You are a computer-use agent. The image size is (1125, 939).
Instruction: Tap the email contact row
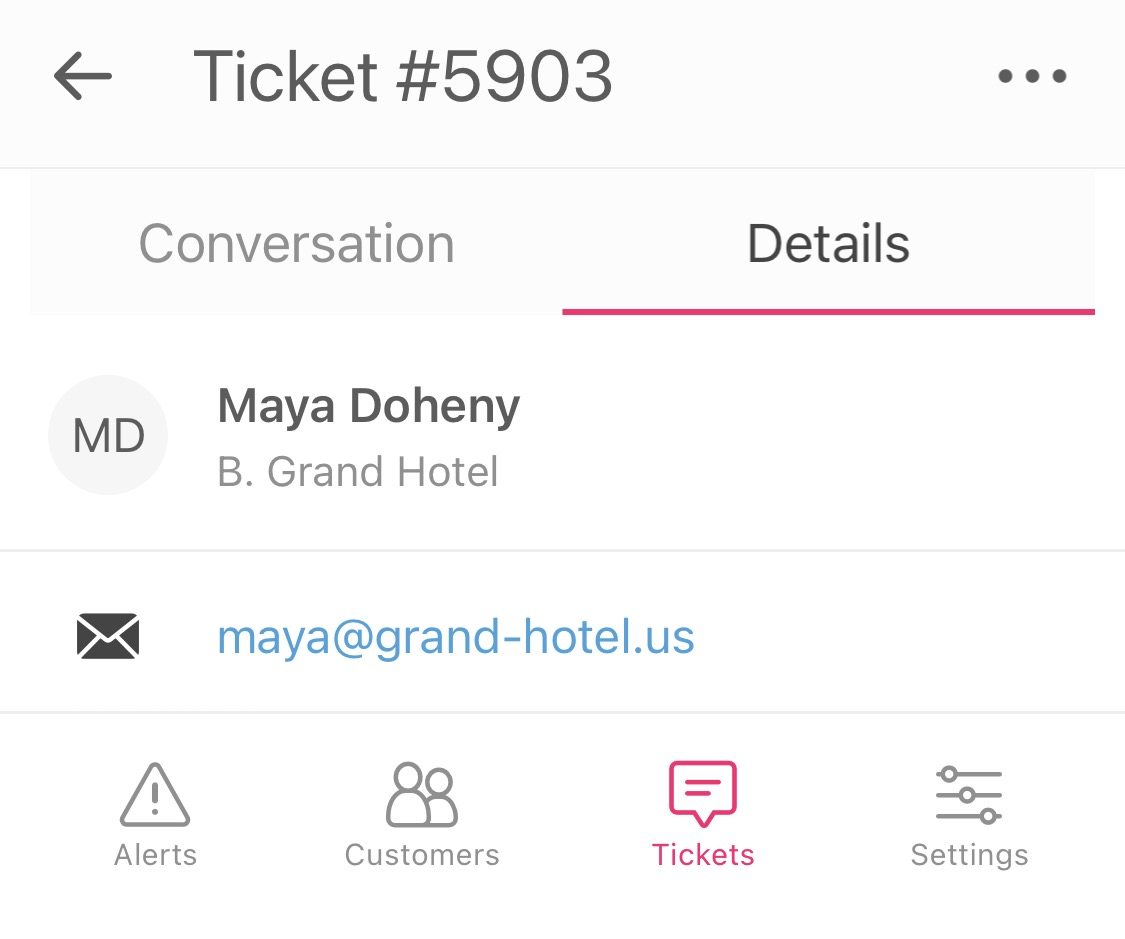562,633
